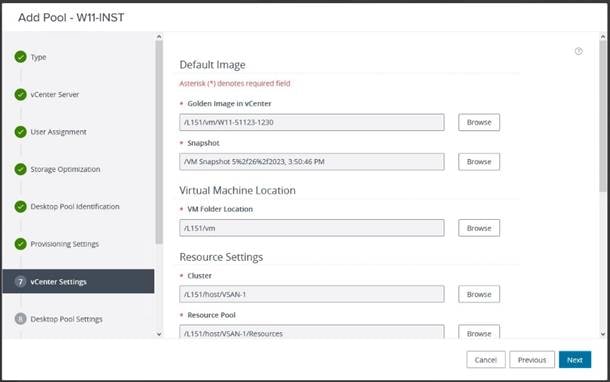Open the help question mark icon
This screenshot has width=610, height=382.
coord(578,51)
